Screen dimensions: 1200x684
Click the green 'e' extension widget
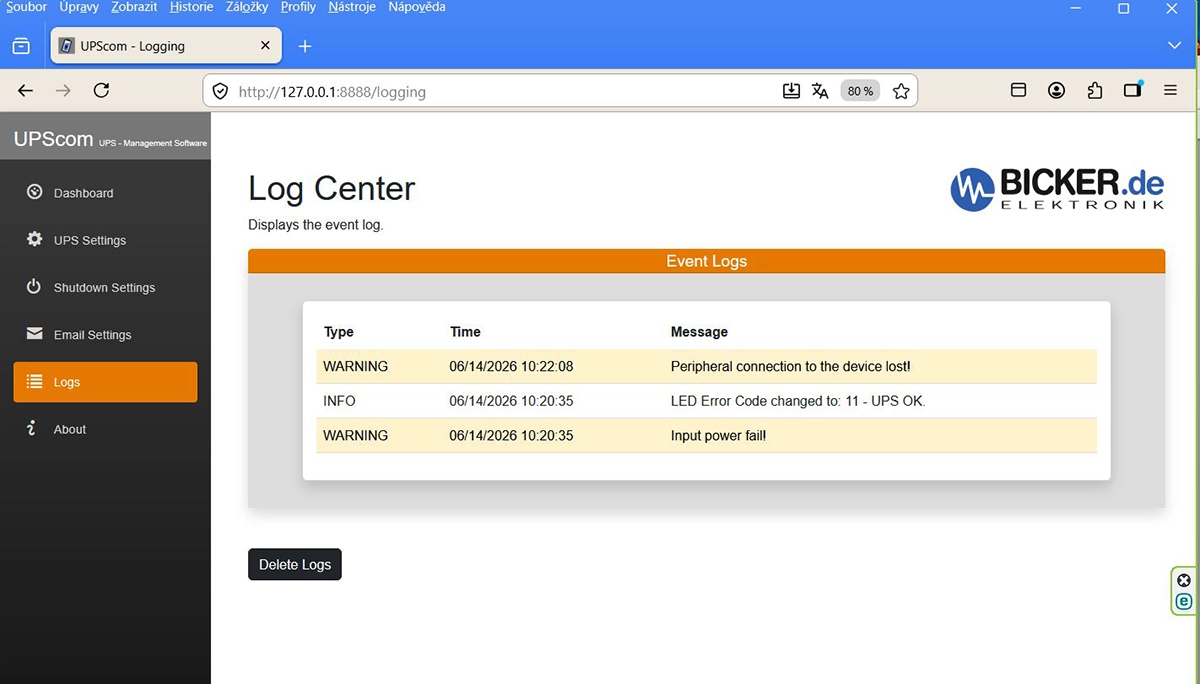coord(1184,601)
